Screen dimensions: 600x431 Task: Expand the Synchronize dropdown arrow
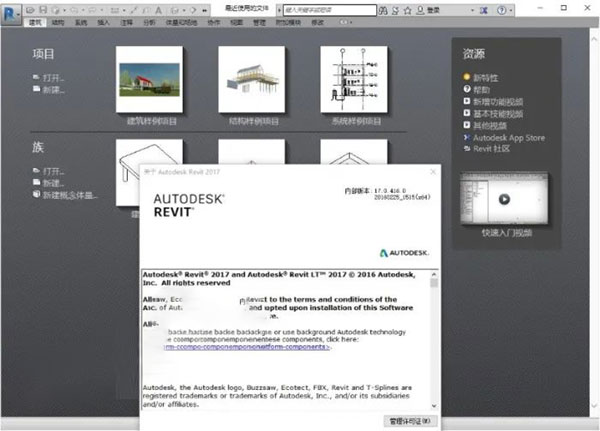click(64, 10)
